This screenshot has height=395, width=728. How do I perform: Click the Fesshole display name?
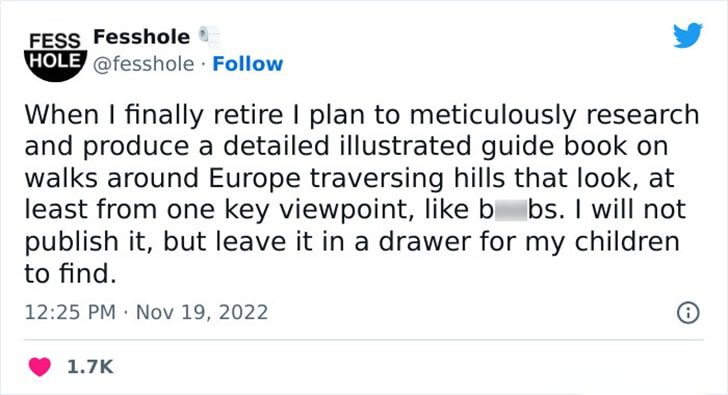[142, 37]
